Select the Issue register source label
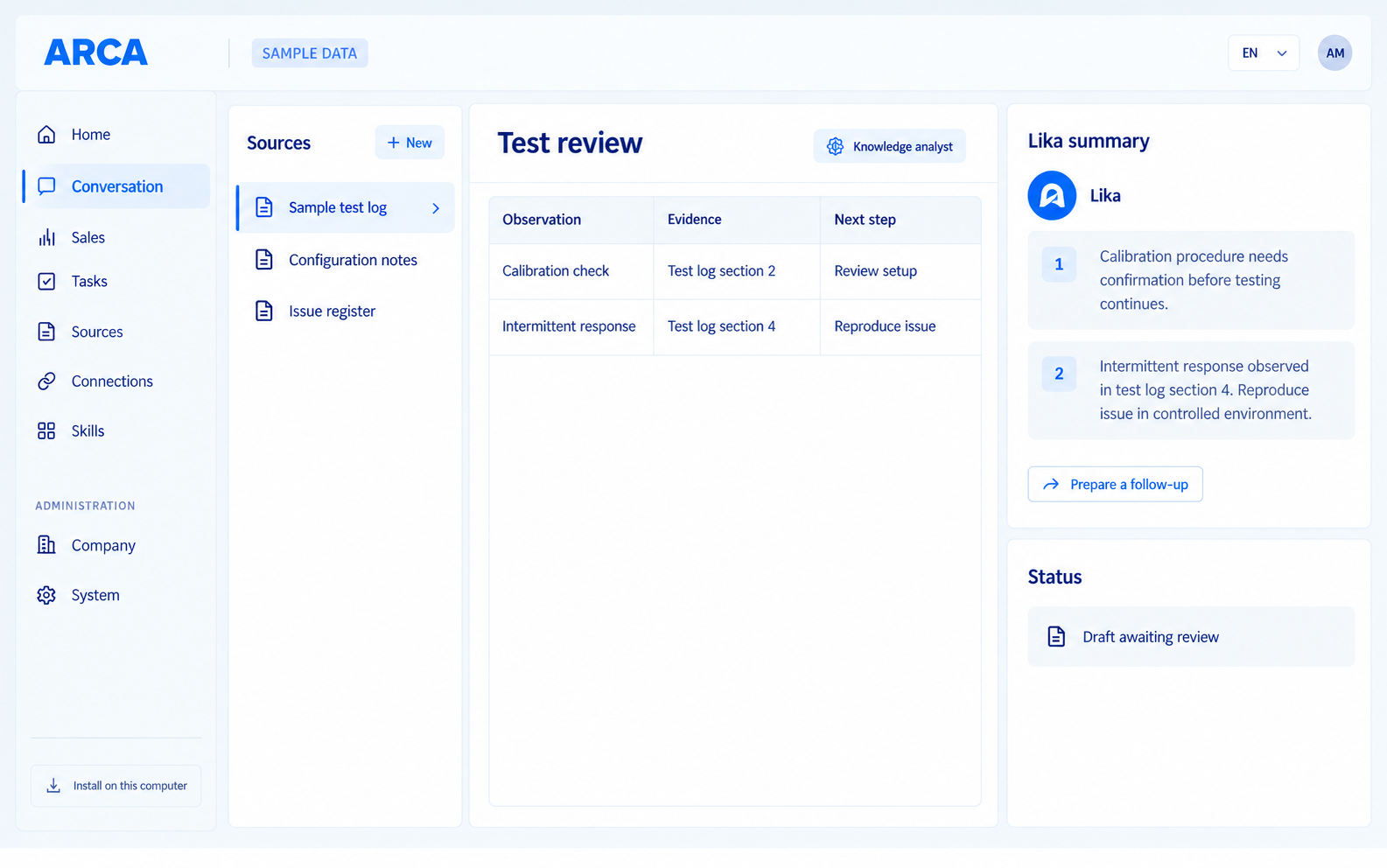 [x=332, y=311]
